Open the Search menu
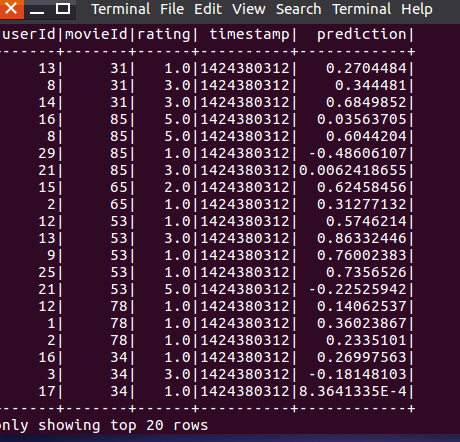This screenshot has width=460, height=442. pos(299,9)
